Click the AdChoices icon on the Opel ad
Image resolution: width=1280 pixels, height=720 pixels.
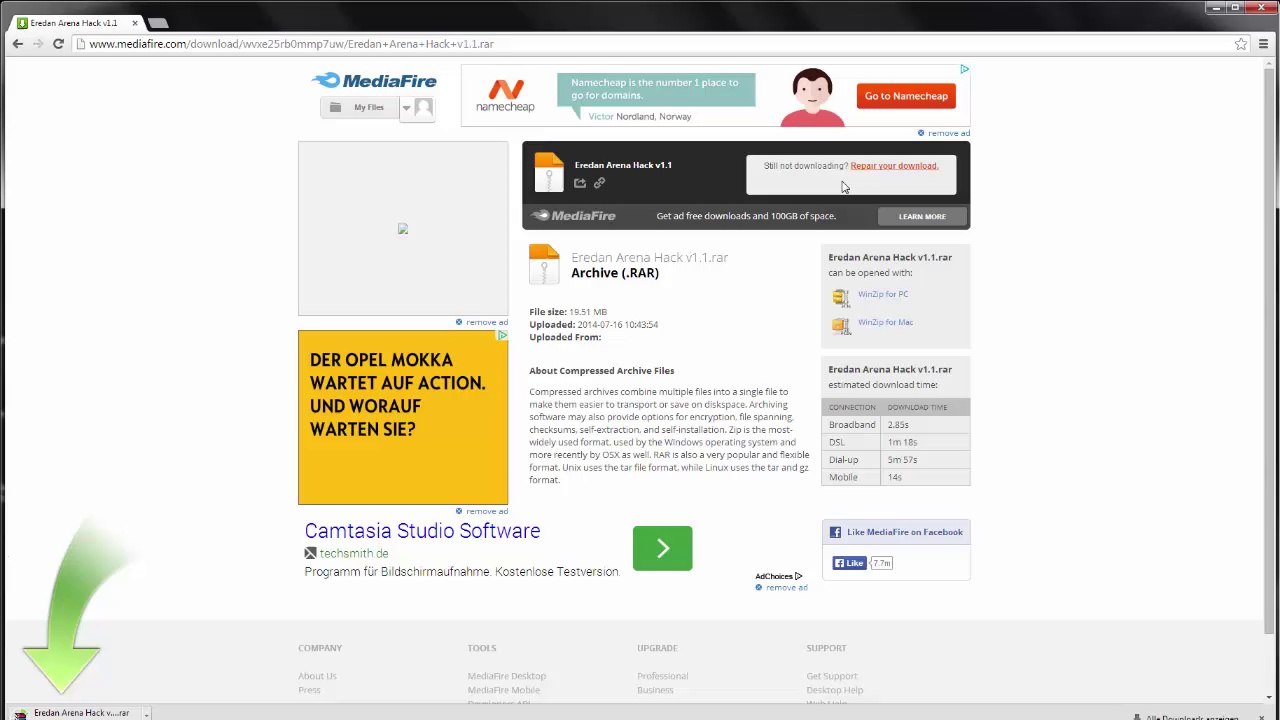(x=502, y=336)
